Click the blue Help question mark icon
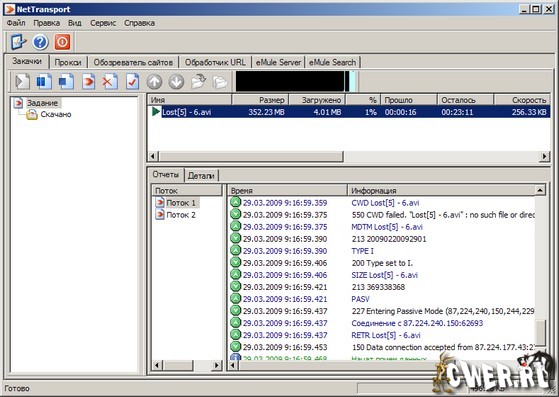The width and height of the screenshot is (559, 397). (40, 42)
